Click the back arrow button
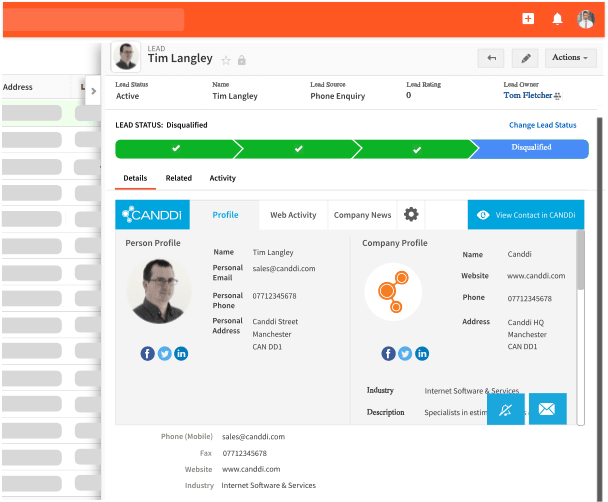The image size is (608, 502). click(491, 58)
